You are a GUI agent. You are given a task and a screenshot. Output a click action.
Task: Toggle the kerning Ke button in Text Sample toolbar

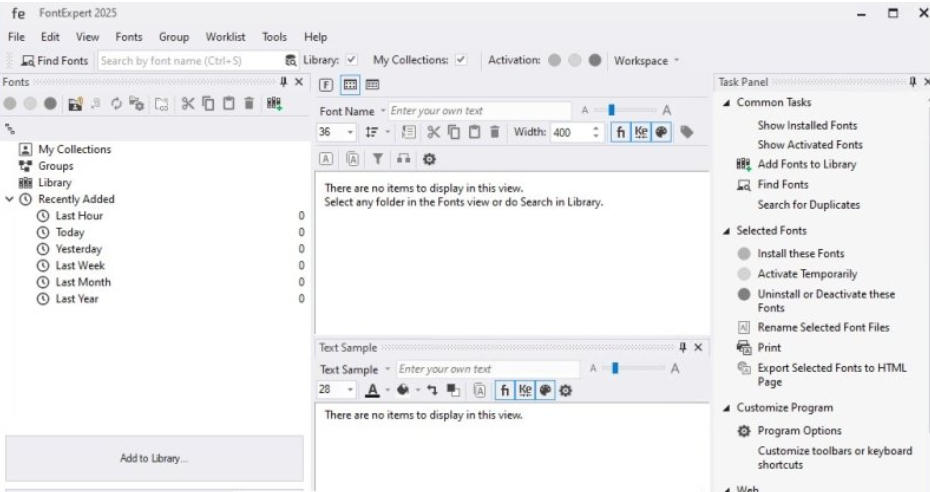click(x=525, y=390)
